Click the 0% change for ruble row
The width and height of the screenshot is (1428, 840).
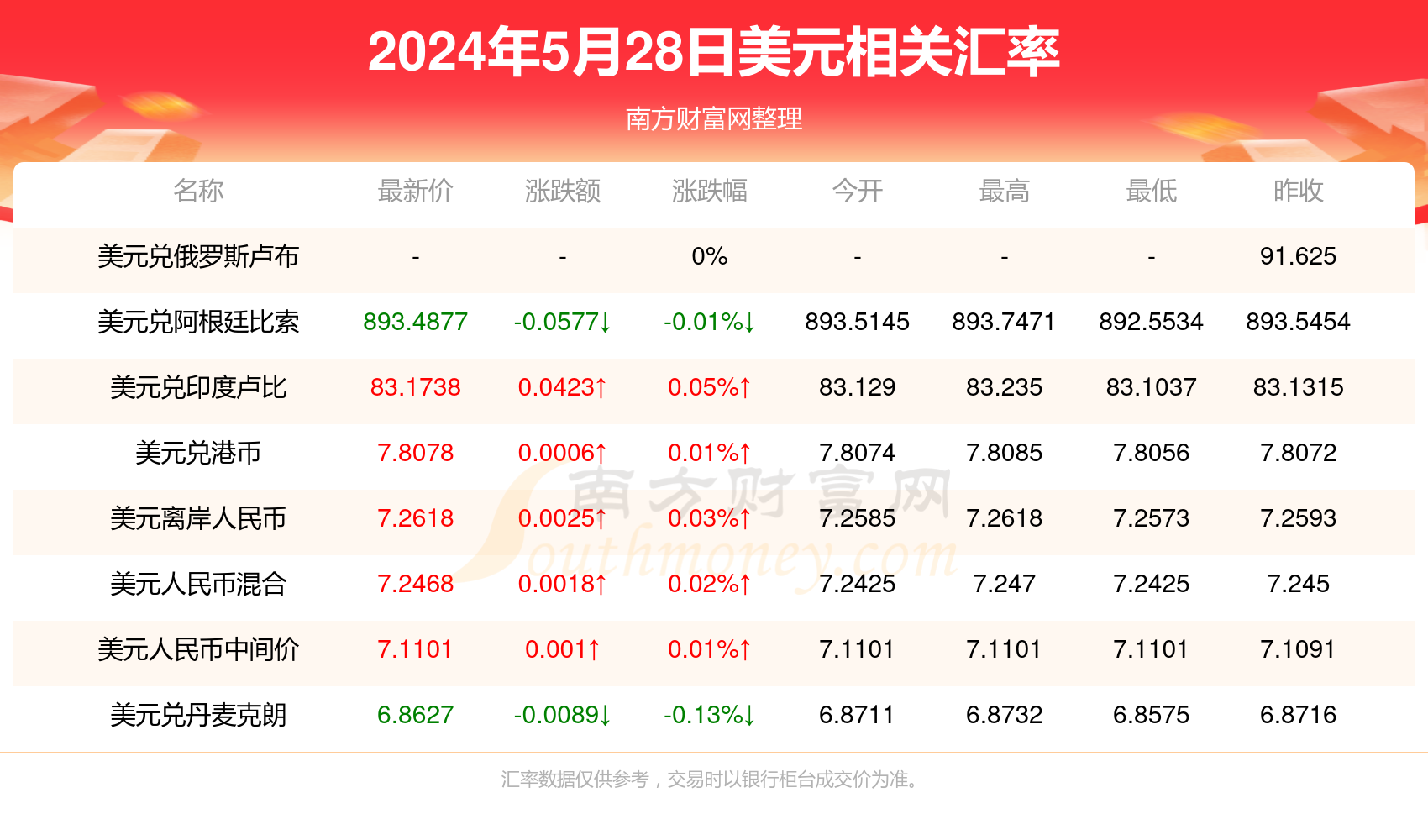[710, 256]
